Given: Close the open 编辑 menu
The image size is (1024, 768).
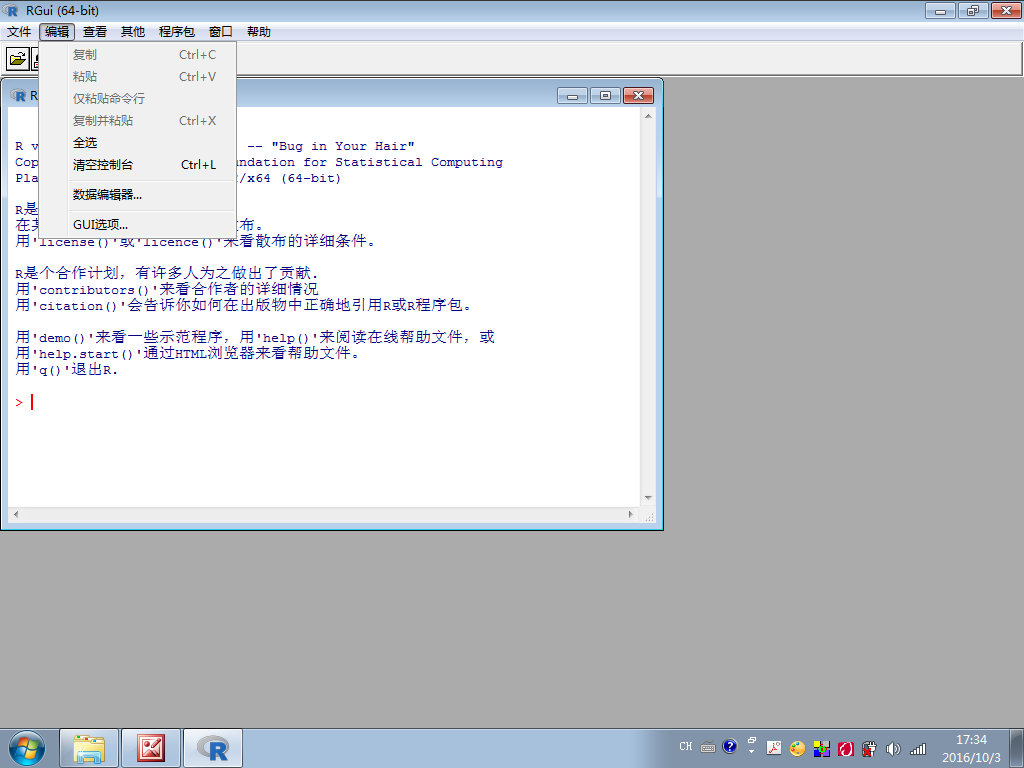Looking at the screenshot, I should pos(57,31).
